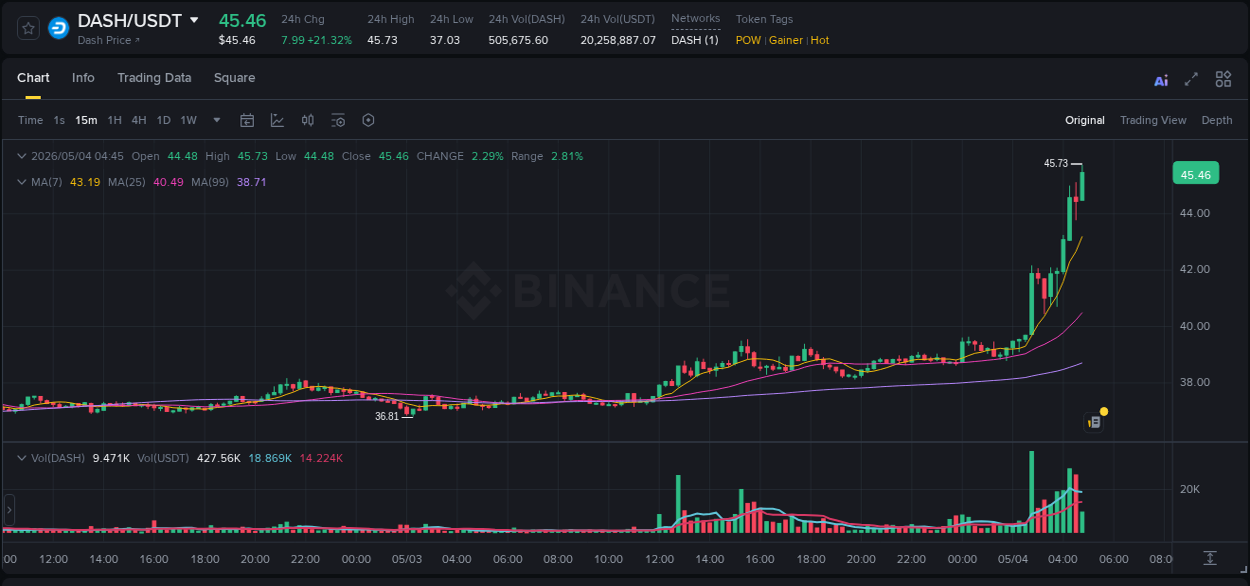Select the Original chart view
The image size is (1250, 586).
coord(1085,120)
